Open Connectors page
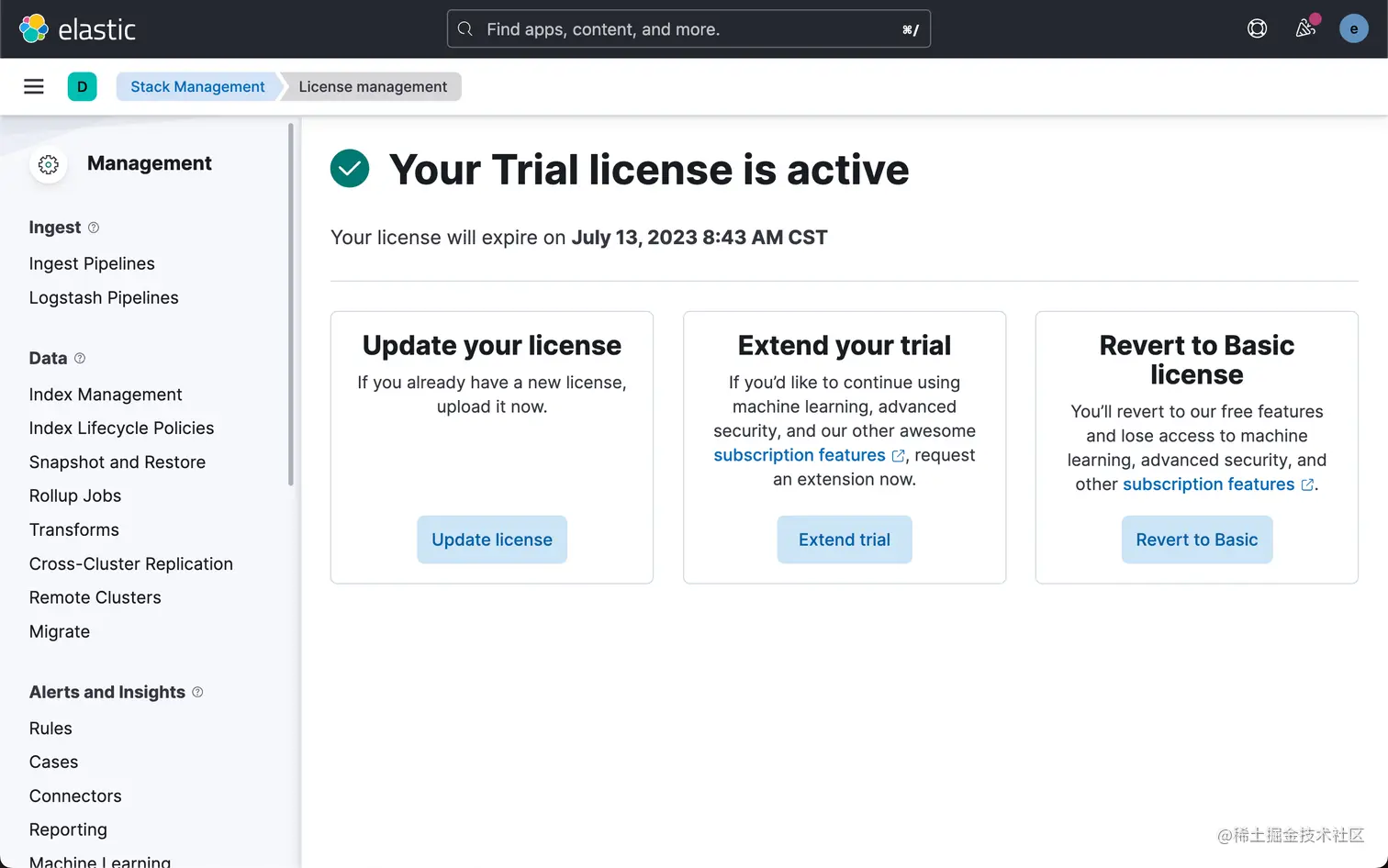 [x=75, y=796]
